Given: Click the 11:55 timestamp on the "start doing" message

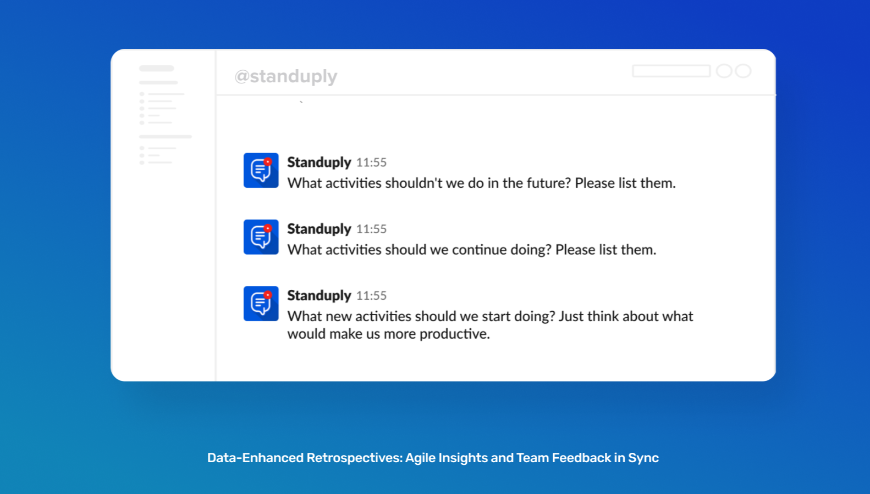Looking at the screenshot, I should click(371, 297).
